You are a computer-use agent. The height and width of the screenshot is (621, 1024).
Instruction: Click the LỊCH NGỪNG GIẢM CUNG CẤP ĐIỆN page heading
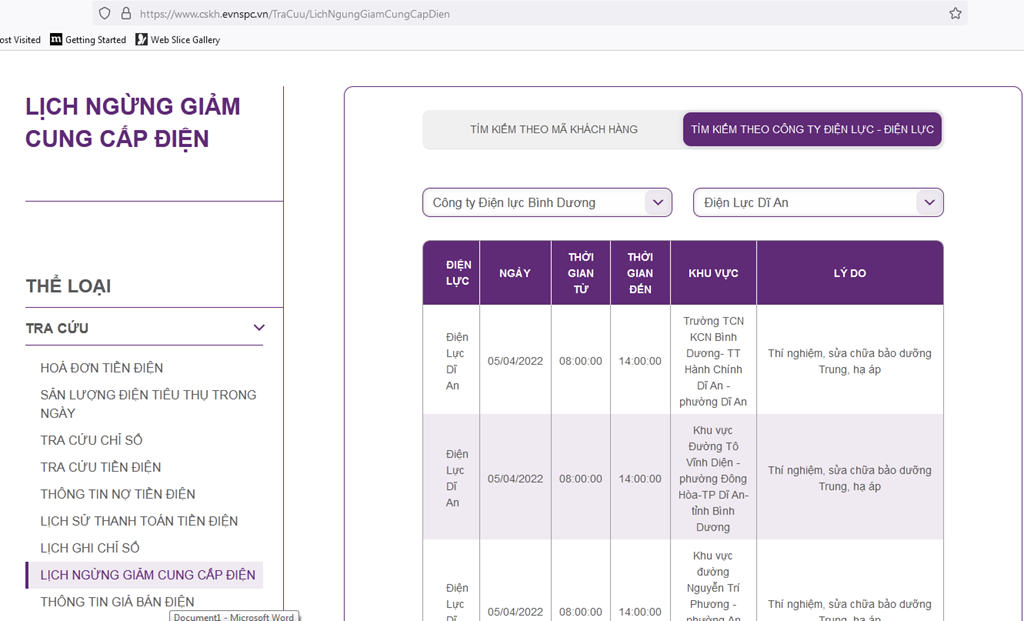tap(133, 122)
